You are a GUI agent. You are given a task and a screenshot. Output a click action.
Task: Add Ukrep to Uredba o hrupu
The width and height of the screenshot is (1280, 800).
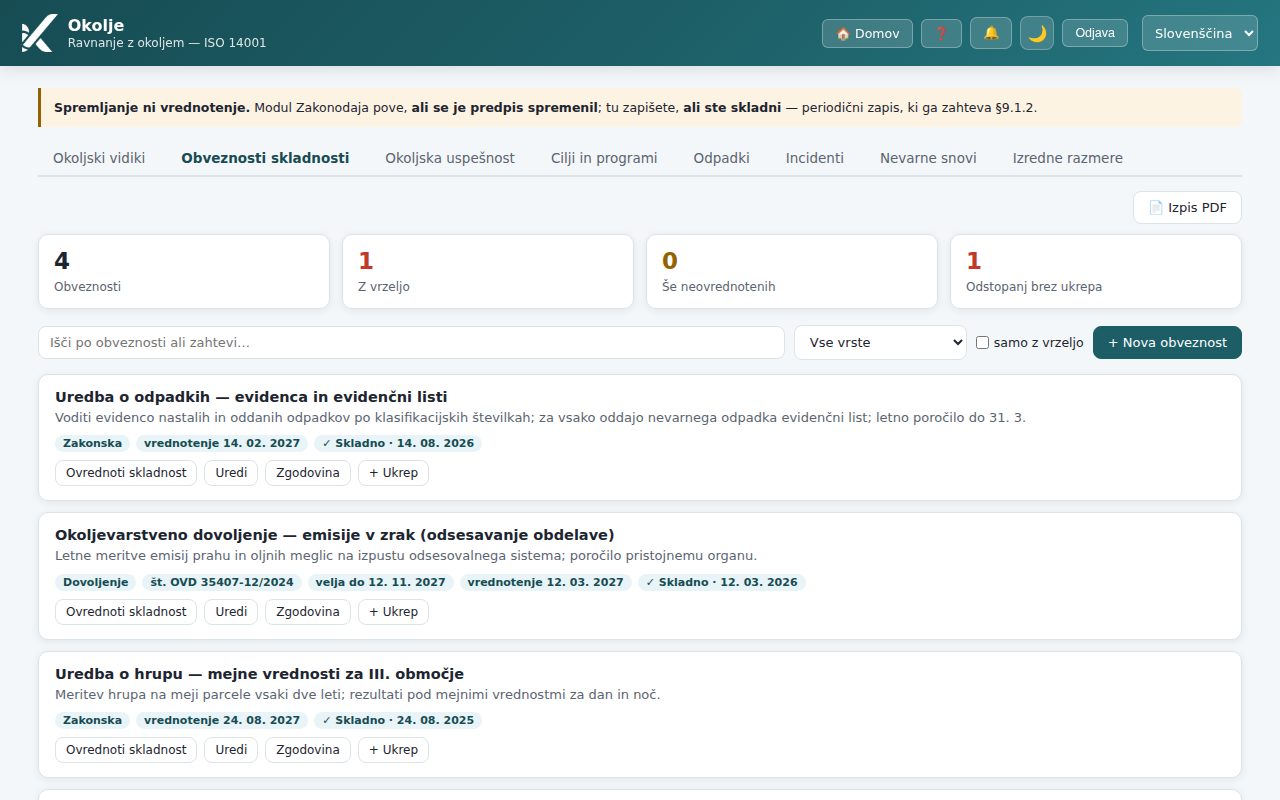tap(393, 750)
